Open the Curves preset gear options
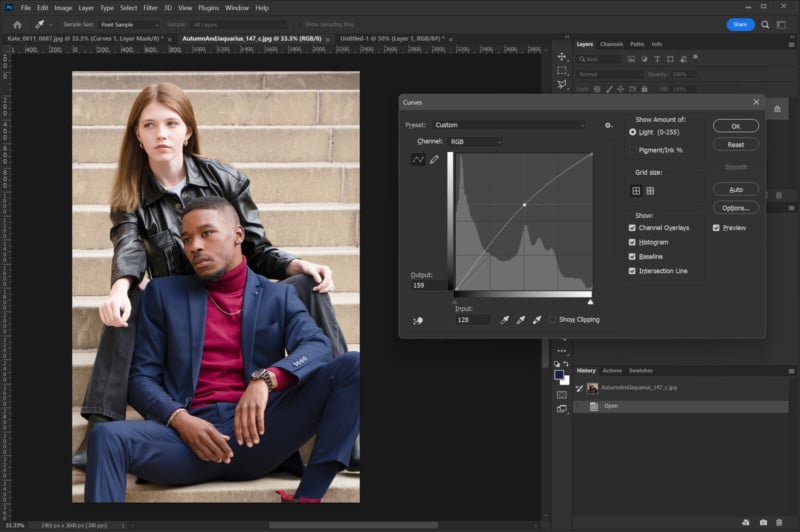 coord(608,125)
